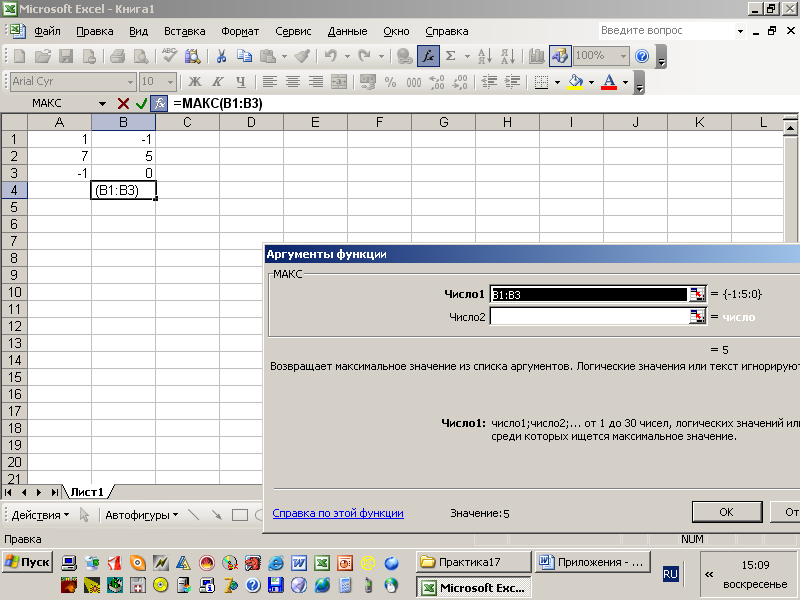Image resolution: width=800 pixels, height=600 pixels.
Task: Click the Chart Wizard icon
Action: (536, 56)
